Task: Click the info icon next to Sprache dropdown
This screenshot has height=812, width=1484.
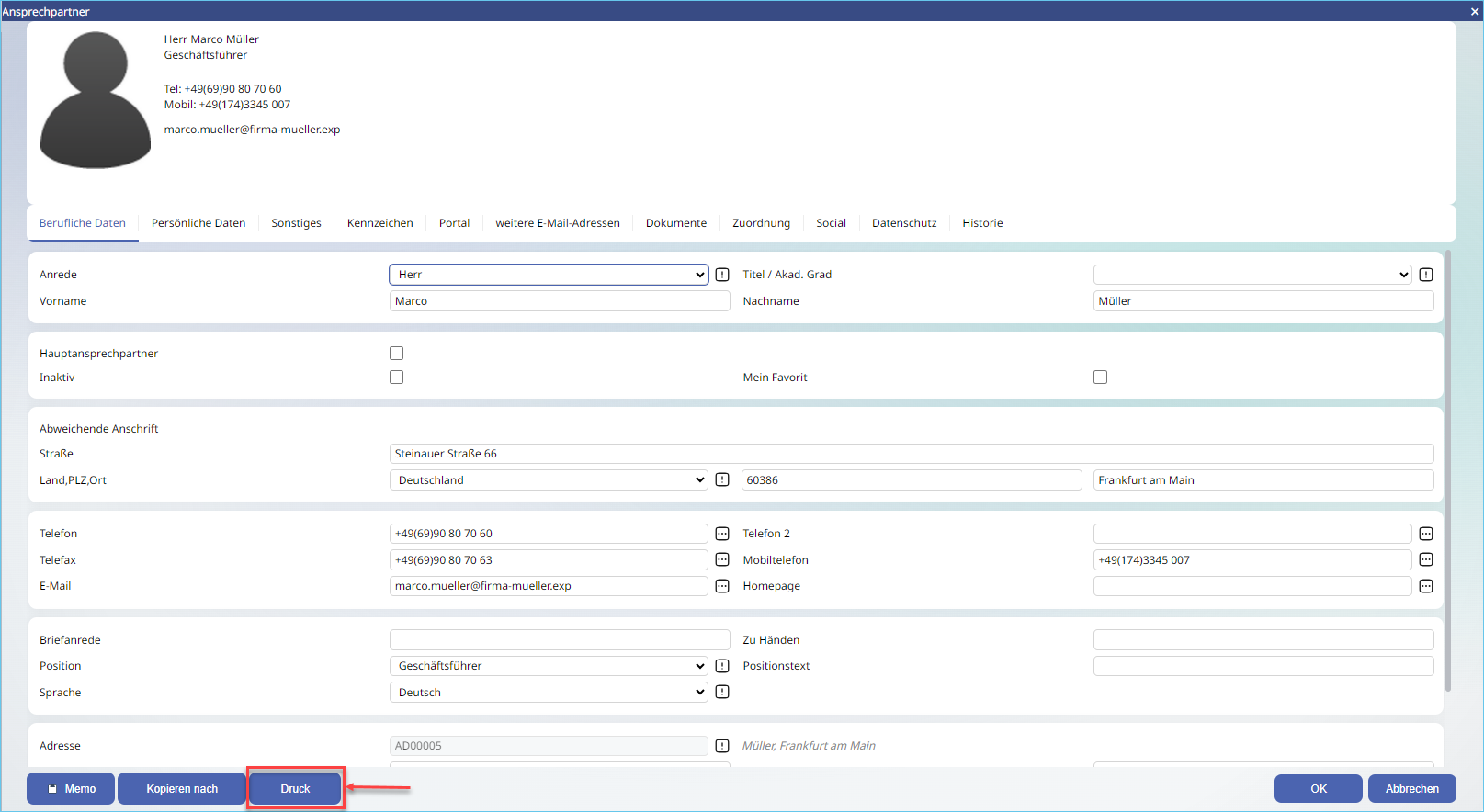Action: pyautogui.click(x=722, y=693)
